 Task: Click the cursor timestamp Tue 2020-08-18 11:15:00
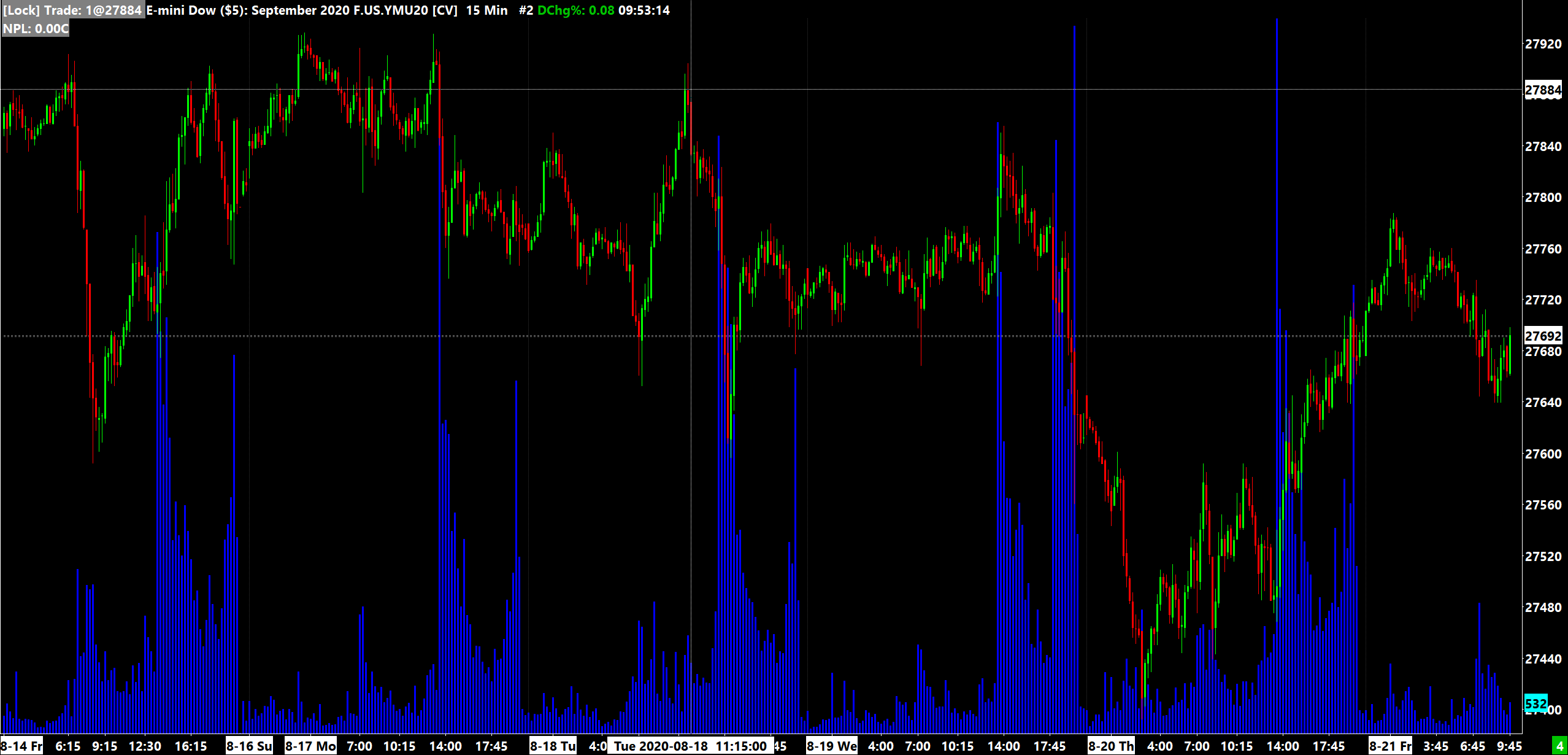click(x=690, y=746)
